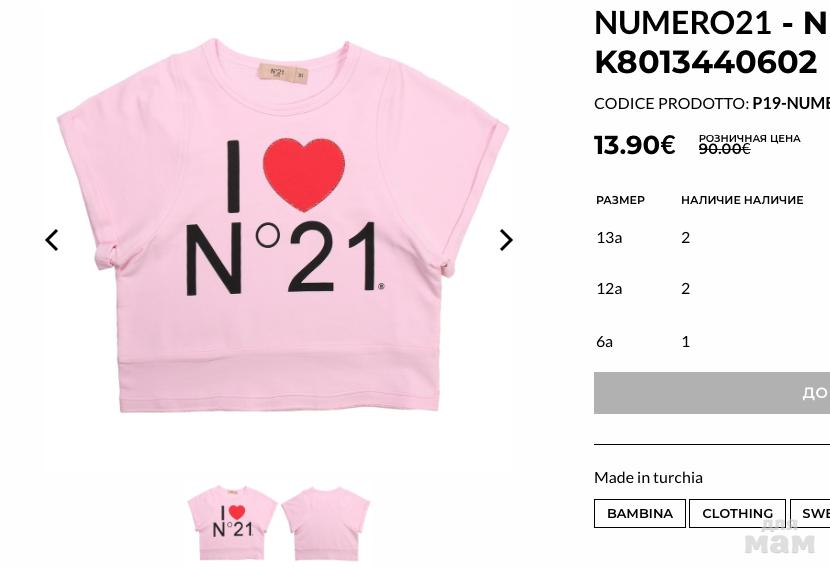Choose size 12a
The image size is (830, 568).
point(609,288)
